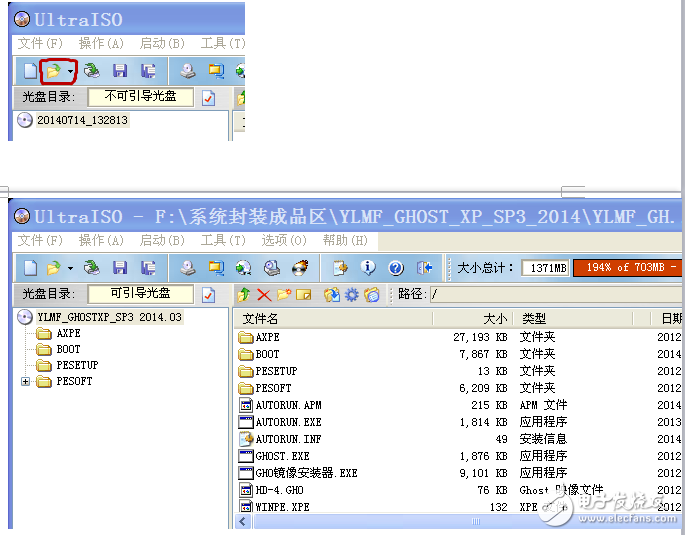Viewport: 685px width, 535px height.
Task: Click the 1371MB total size field
Action: [x=545, y=268]
